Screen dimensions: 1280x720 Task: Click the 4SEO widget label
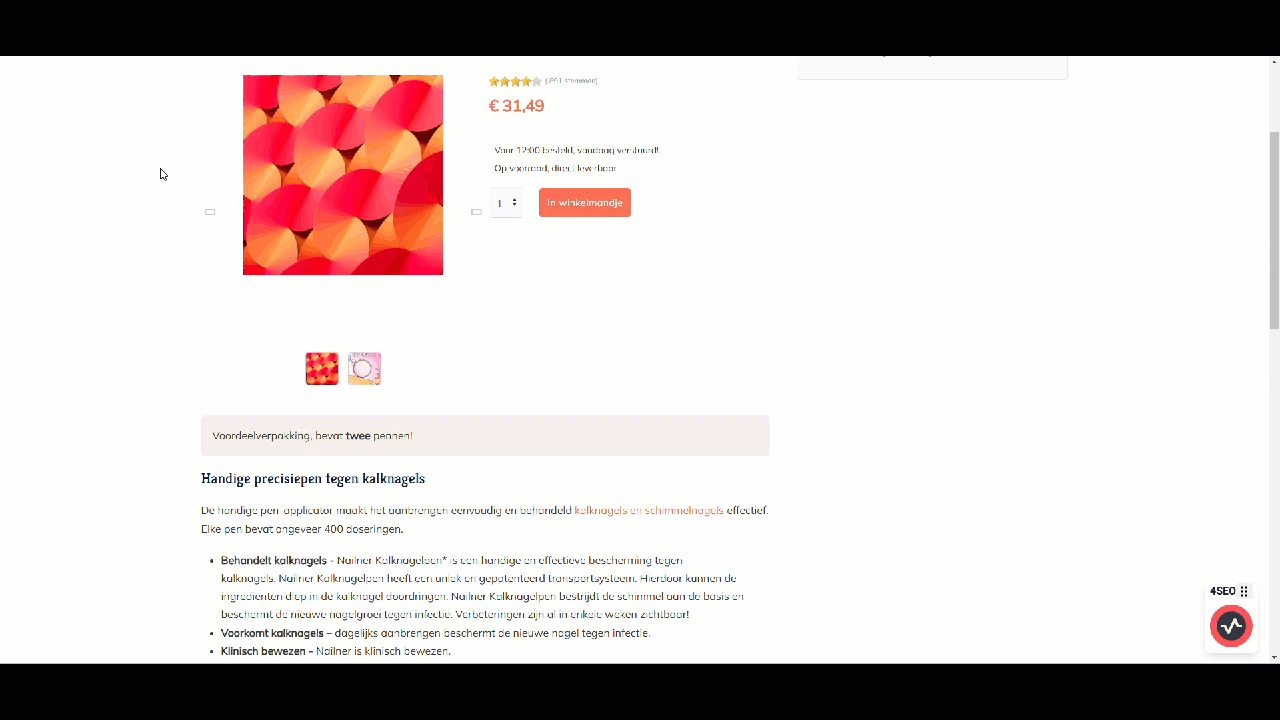[x=1222, y=592]
